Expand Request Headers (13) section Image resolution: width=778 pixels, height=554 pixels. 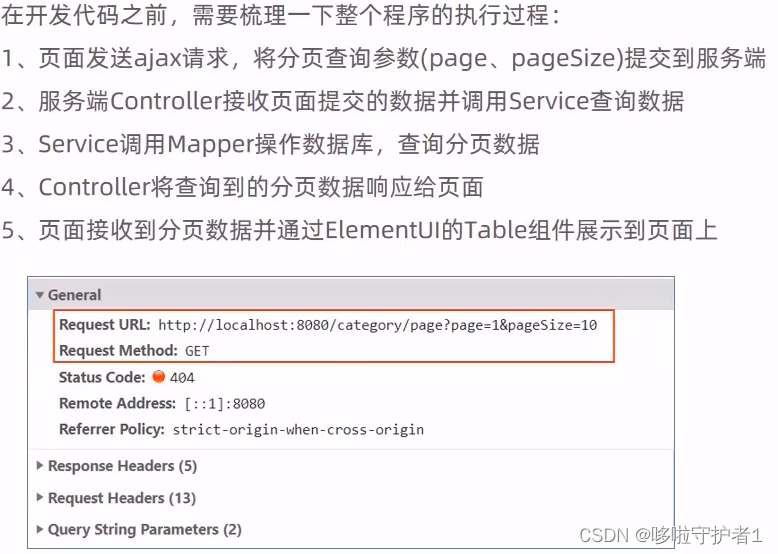pyautogui.click(x=40, y=497)
